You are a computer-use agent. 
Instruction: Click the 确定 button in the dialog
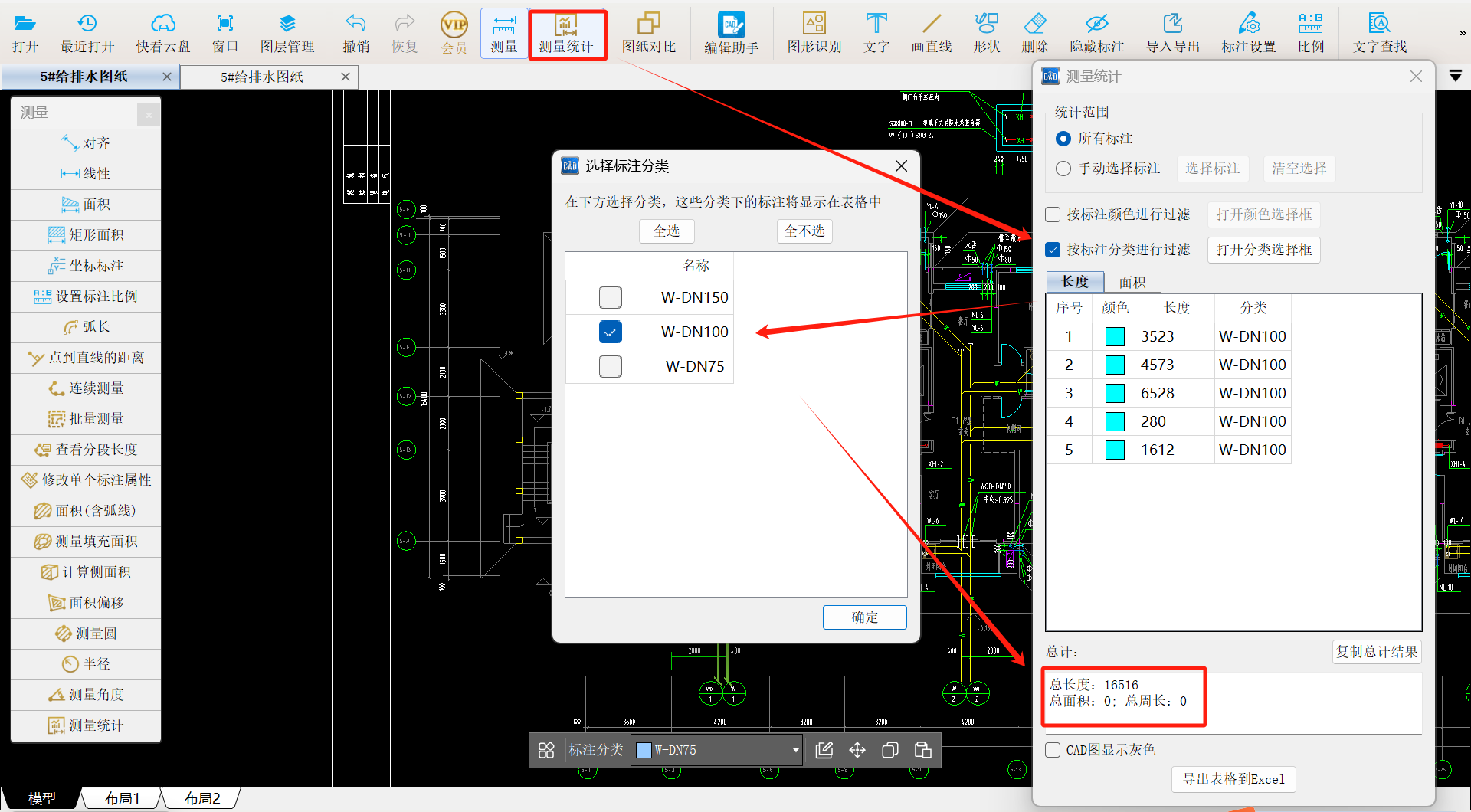coord(864,617)
